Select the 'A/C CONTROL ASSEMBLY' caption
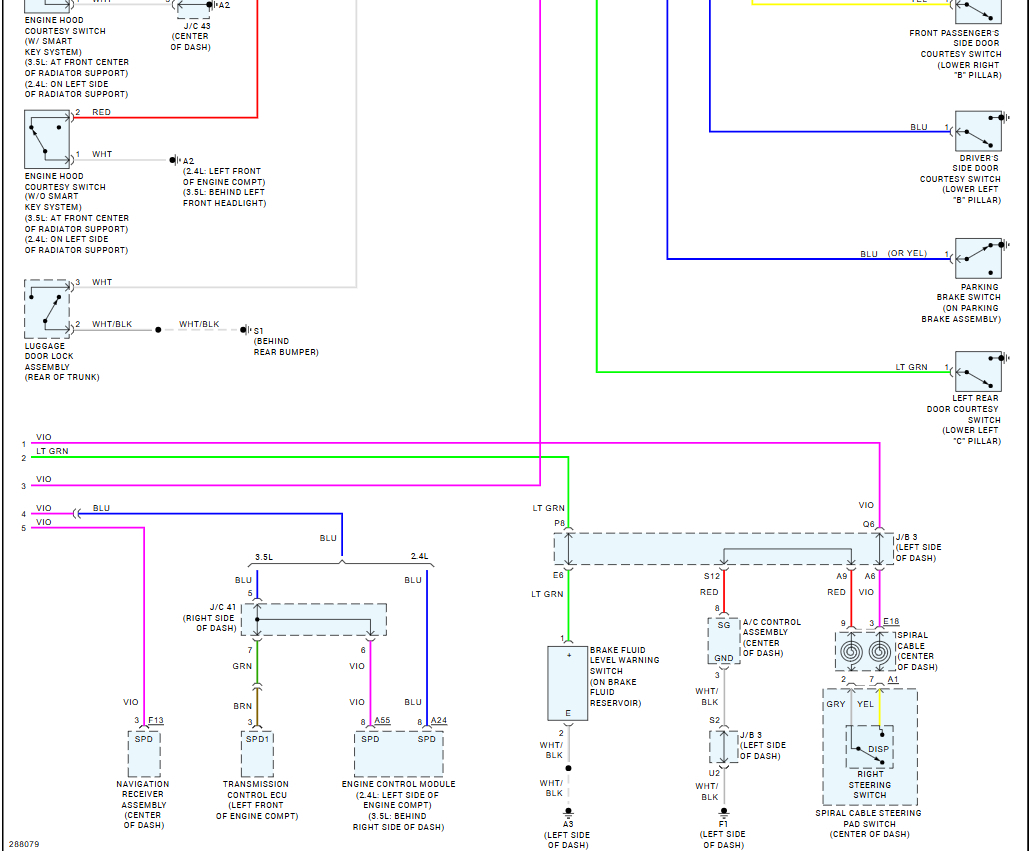The height and width of the screenshot is (851, 1032). coord(771,637)
